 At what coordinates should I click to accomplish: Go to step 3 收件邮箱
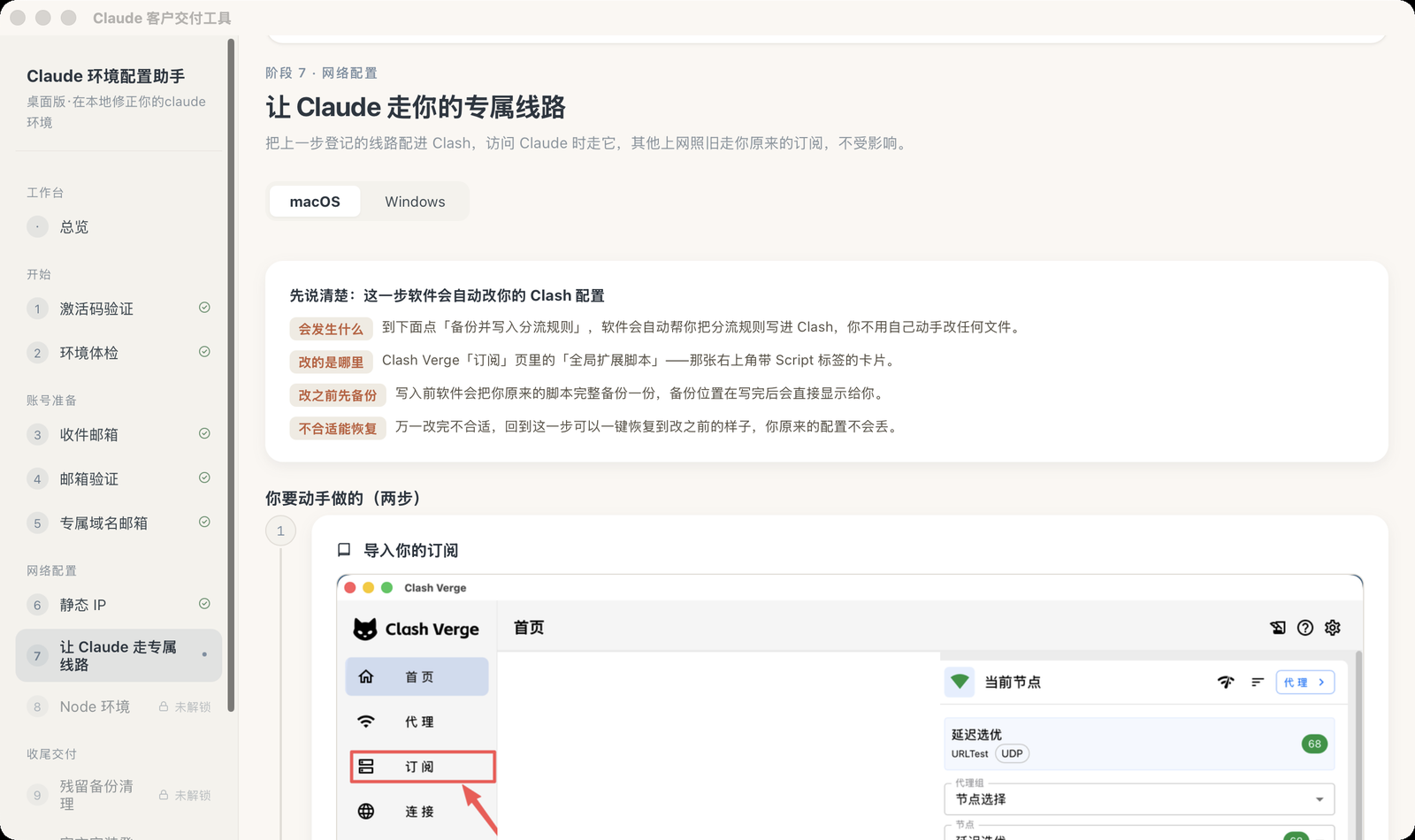[x=119, y=434]
